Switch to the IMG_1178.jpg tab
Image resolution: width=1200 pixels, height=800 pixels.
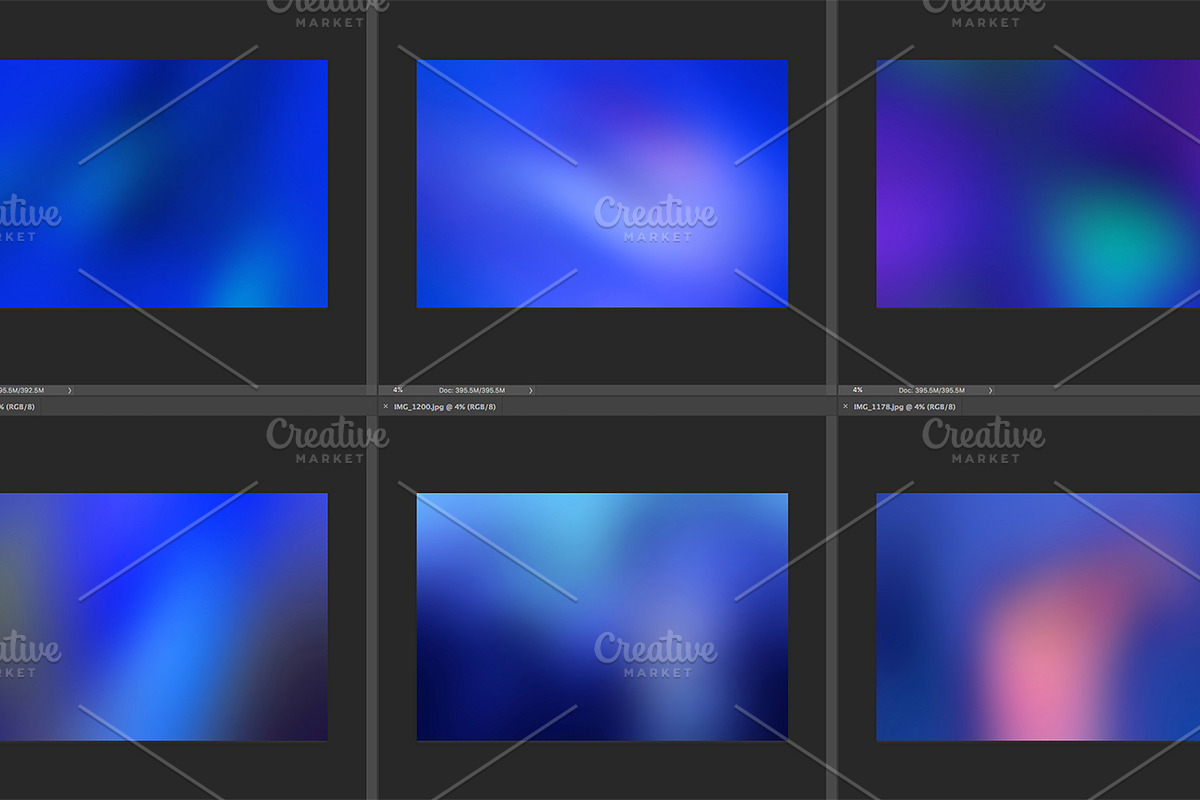(x=905, y=407)
